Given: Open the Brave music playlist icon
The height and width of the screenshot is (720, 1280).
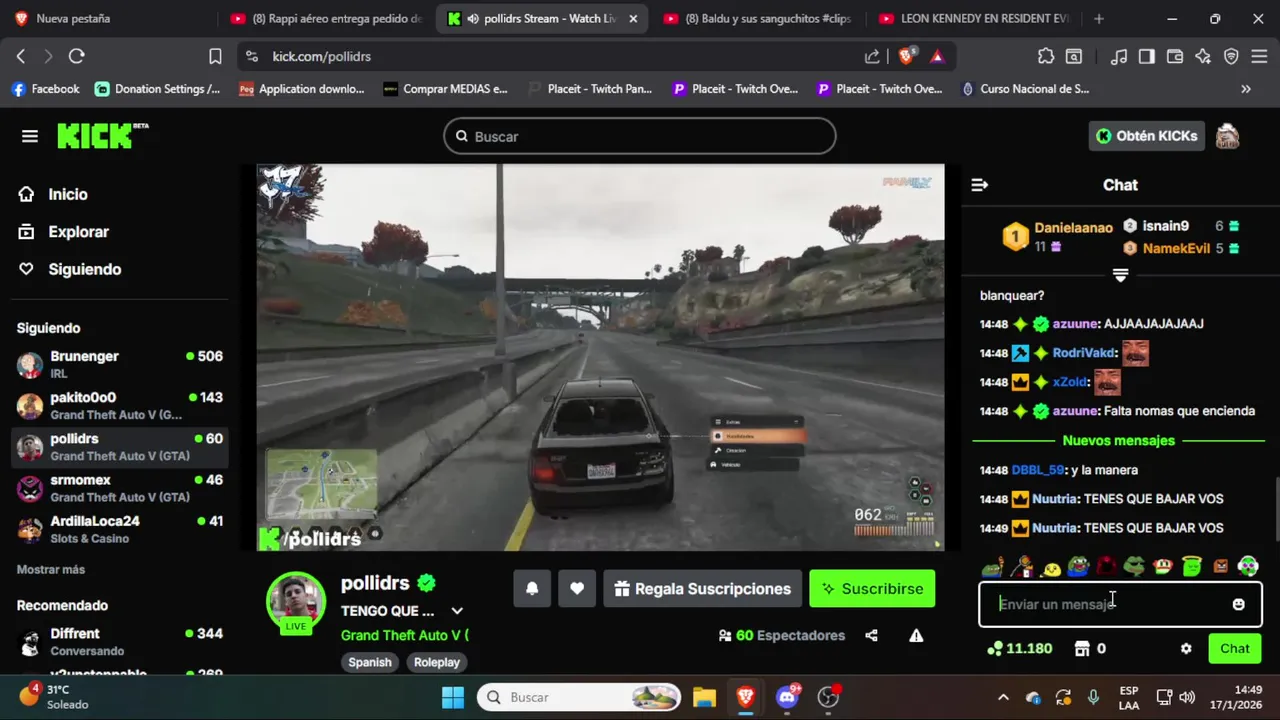Looking at the screenshot, I should coord(1120,57).
